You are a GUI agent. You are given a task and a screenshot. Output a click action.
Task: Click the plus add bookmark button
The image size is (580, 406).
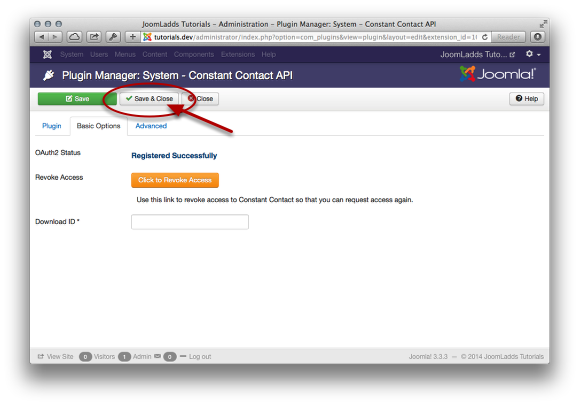[x=132, y=37]
